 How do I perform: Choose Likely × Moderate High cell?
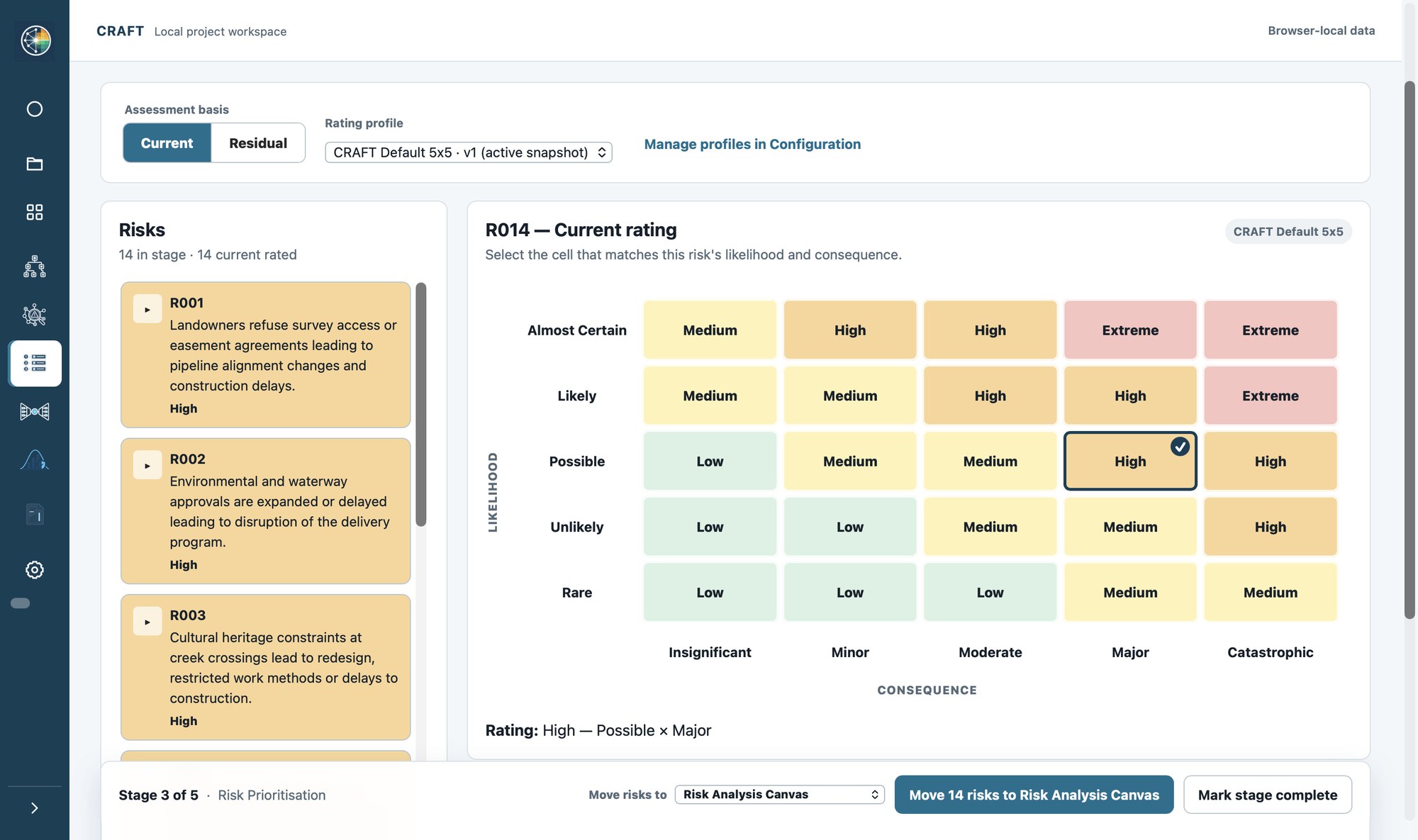click(x=990, y=396)
